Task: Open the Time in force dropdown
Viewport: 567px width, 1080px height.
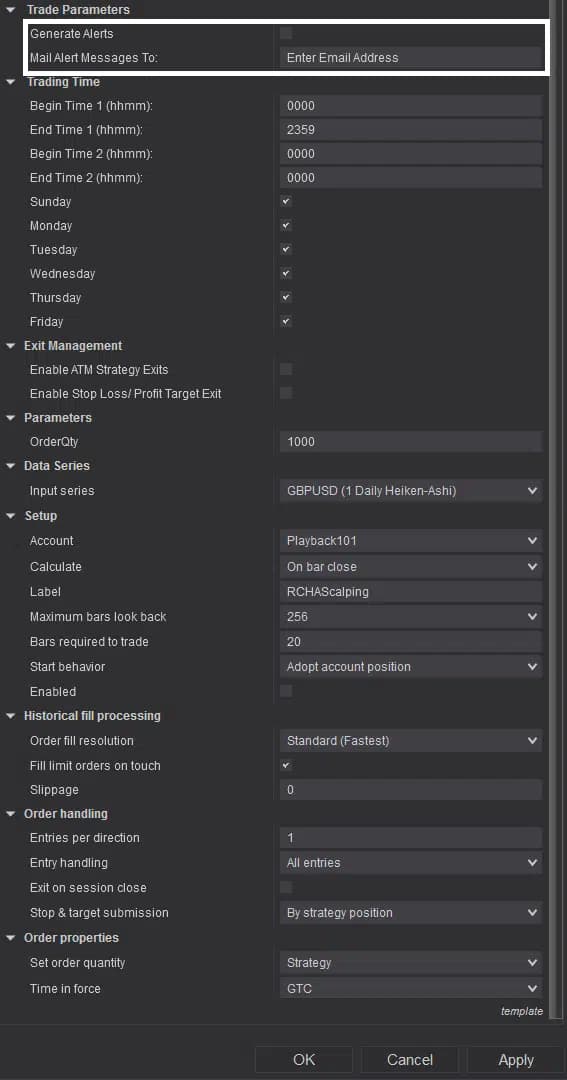Action: pyautogui.click(x=411, y=988)
